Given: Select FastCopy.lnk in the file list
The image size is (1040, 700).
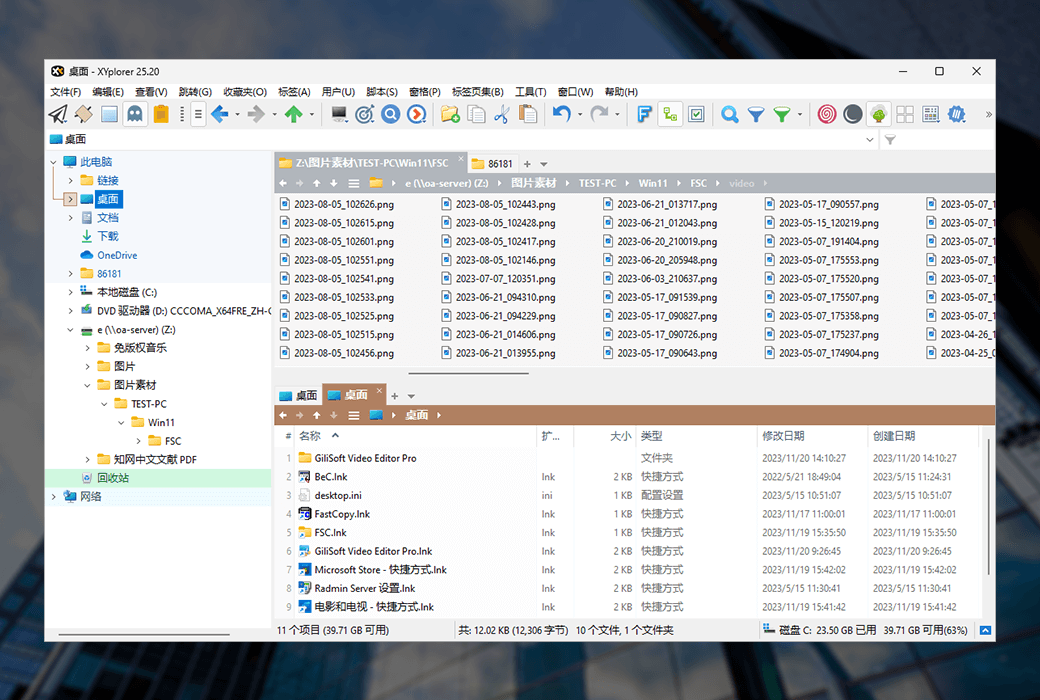Looking at the screenshot, I should [x=342, y=514].
